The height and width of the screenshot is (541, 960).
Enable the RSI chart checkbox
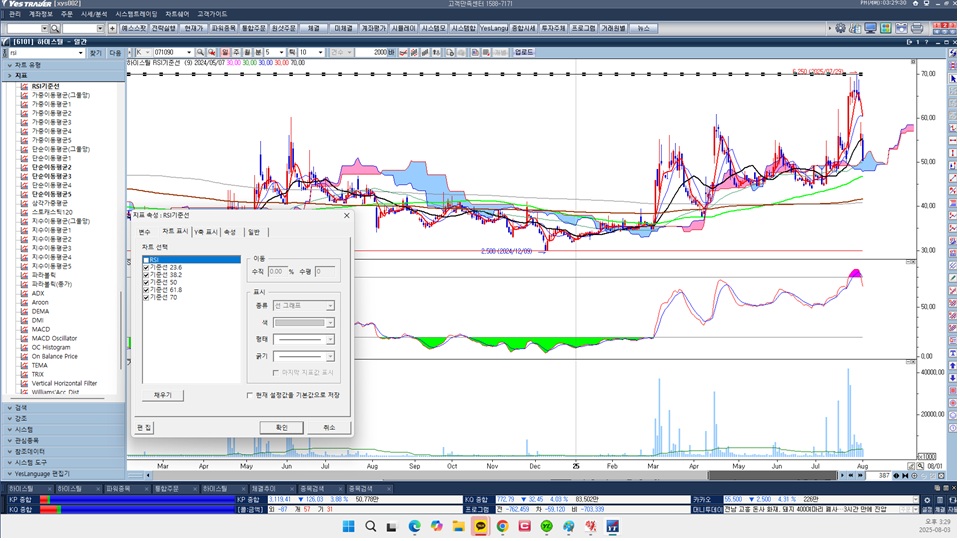click(x=146, y=260)
